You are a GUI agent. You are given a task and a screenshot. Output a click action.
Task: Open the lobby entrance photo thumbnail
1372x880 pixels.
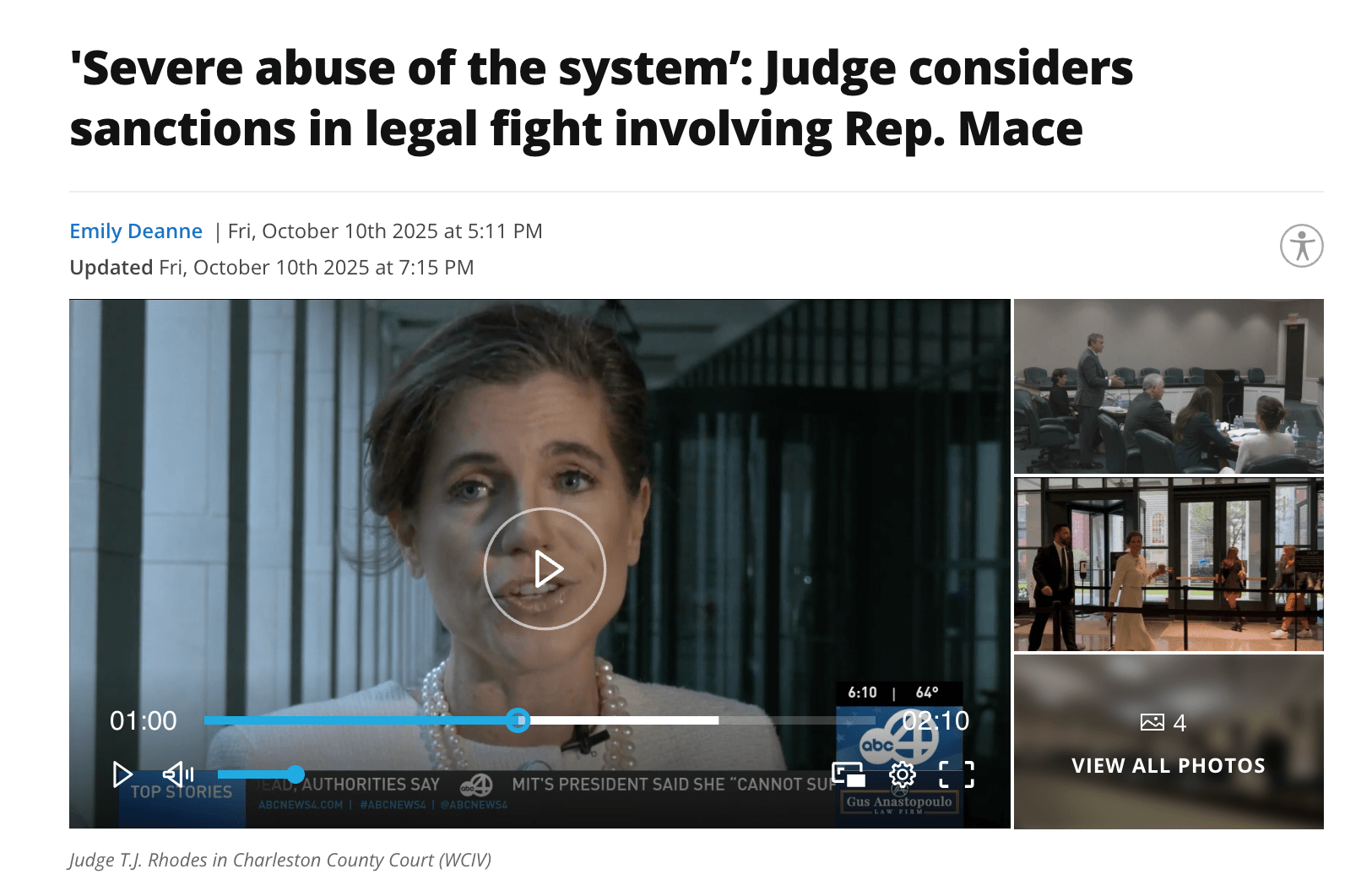(1169, 564)
